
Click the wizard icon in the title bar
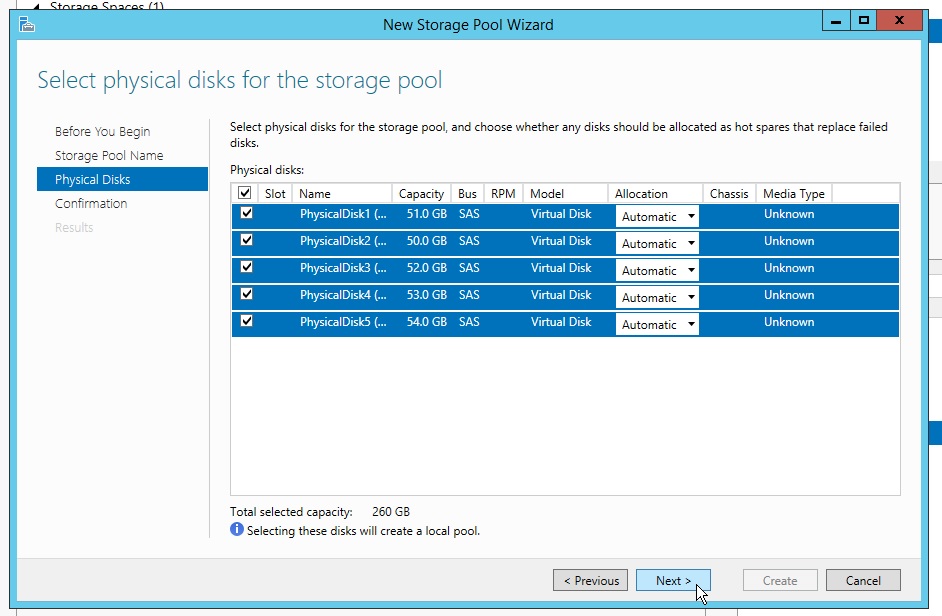click(27, 25)
